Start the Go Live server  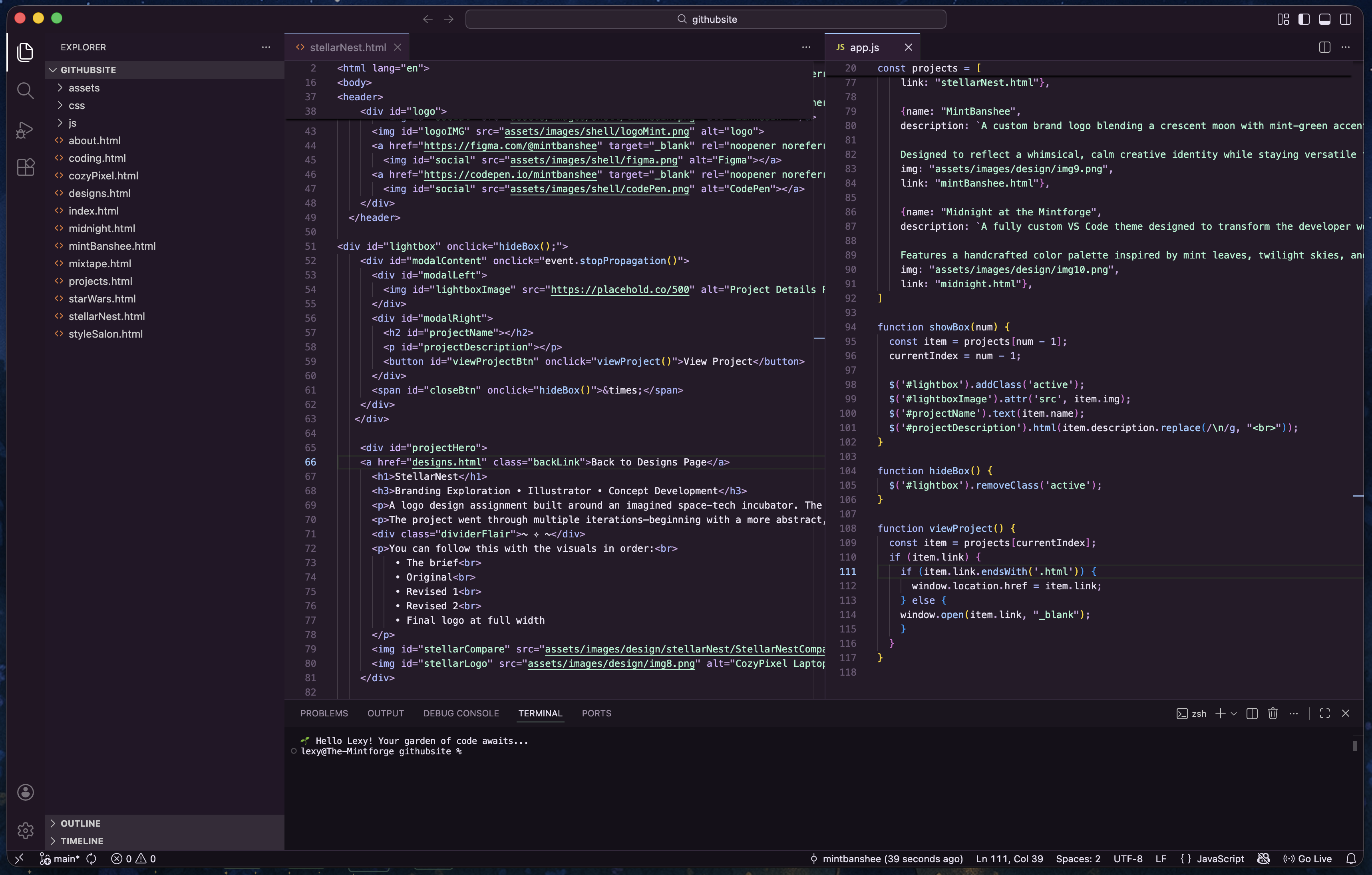1308,859
